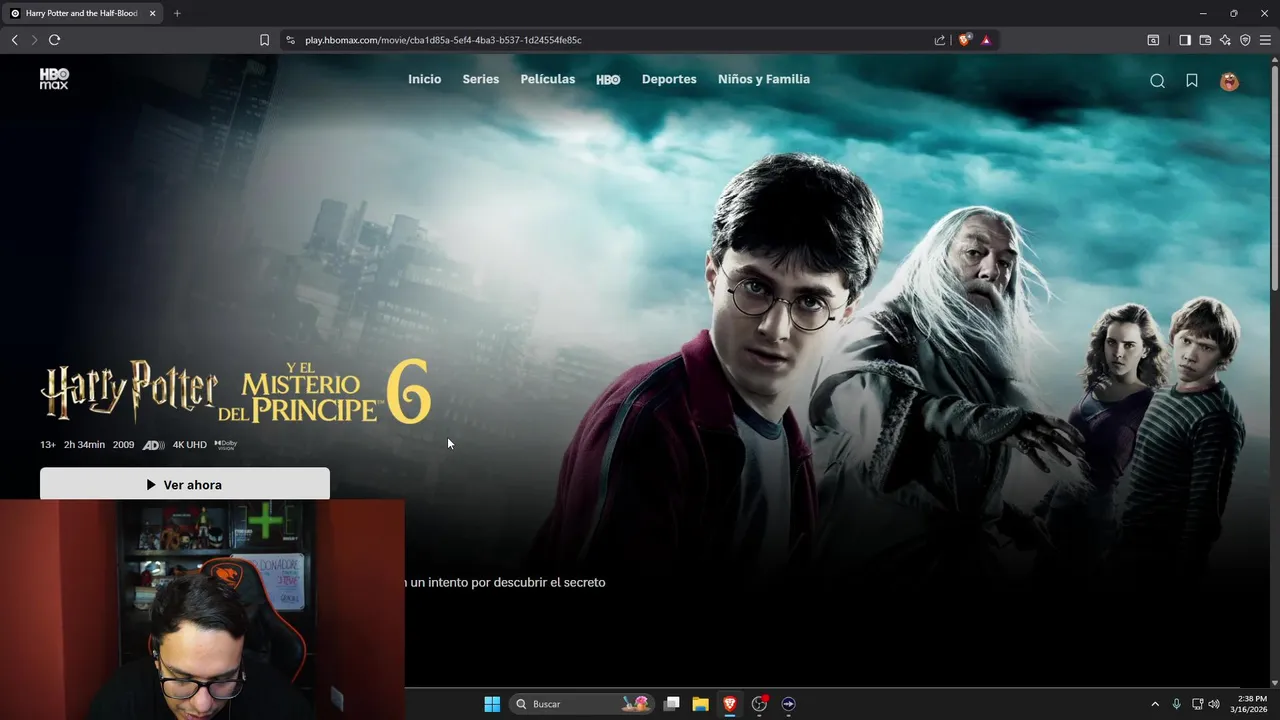Open the Deportes section
The image size is (1280, 720).
pyautogui.click(x=669, y=79)
